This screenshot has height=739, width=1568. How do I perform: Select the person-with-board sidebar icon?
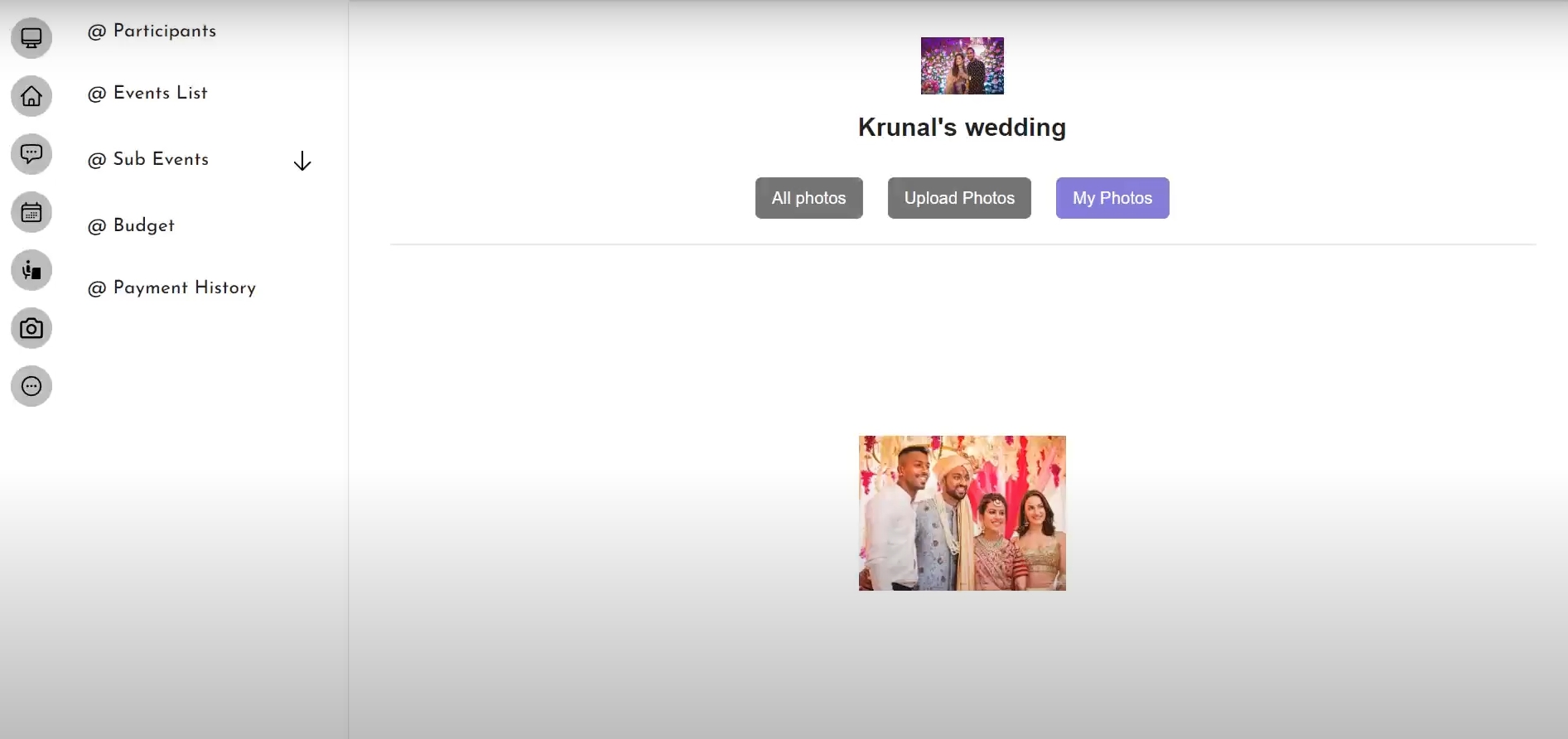point(31,270)
